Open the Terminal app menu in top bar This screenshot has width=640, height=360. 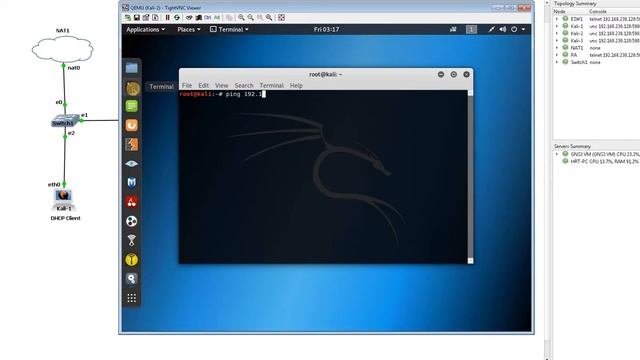pyautogui.click(x=229, y=29)
